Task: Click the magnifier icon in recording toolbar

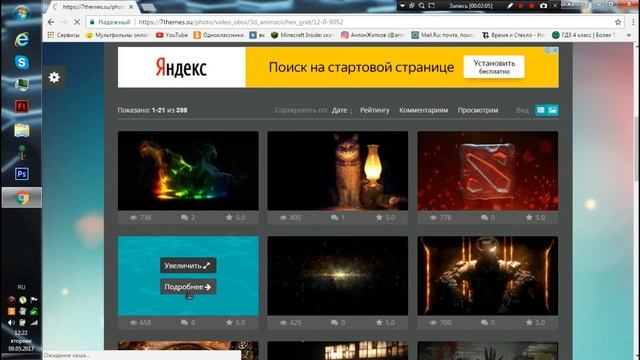Action: click(x=422, y=6)
